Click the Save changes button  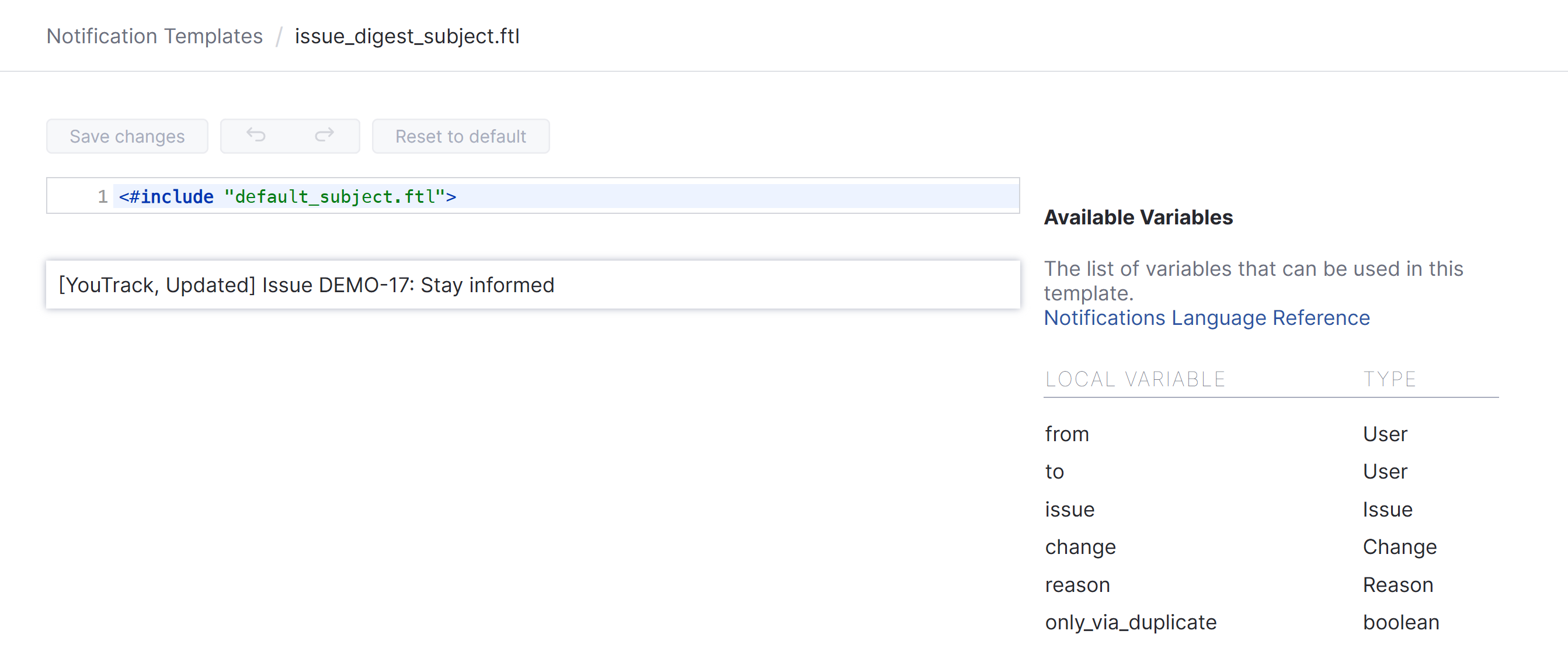127,136
